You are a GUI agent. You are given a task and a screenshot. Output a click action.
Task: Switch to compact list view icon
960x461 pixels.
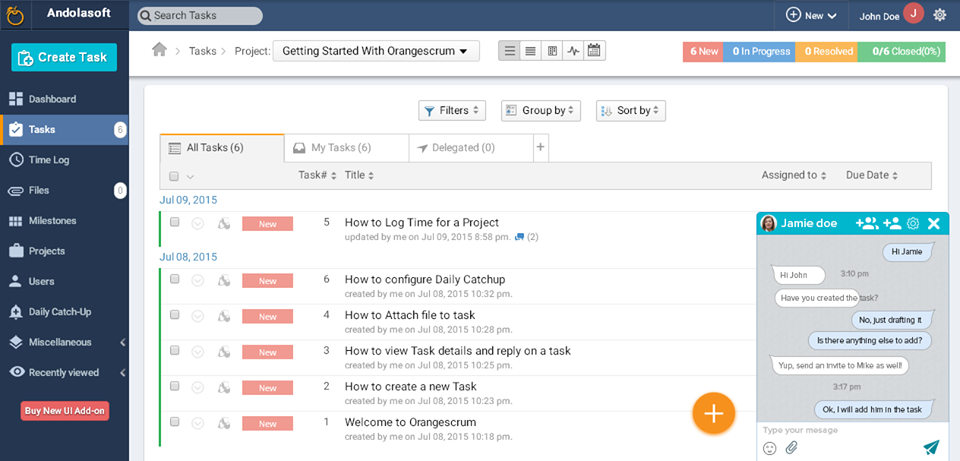tap(531, 51)
